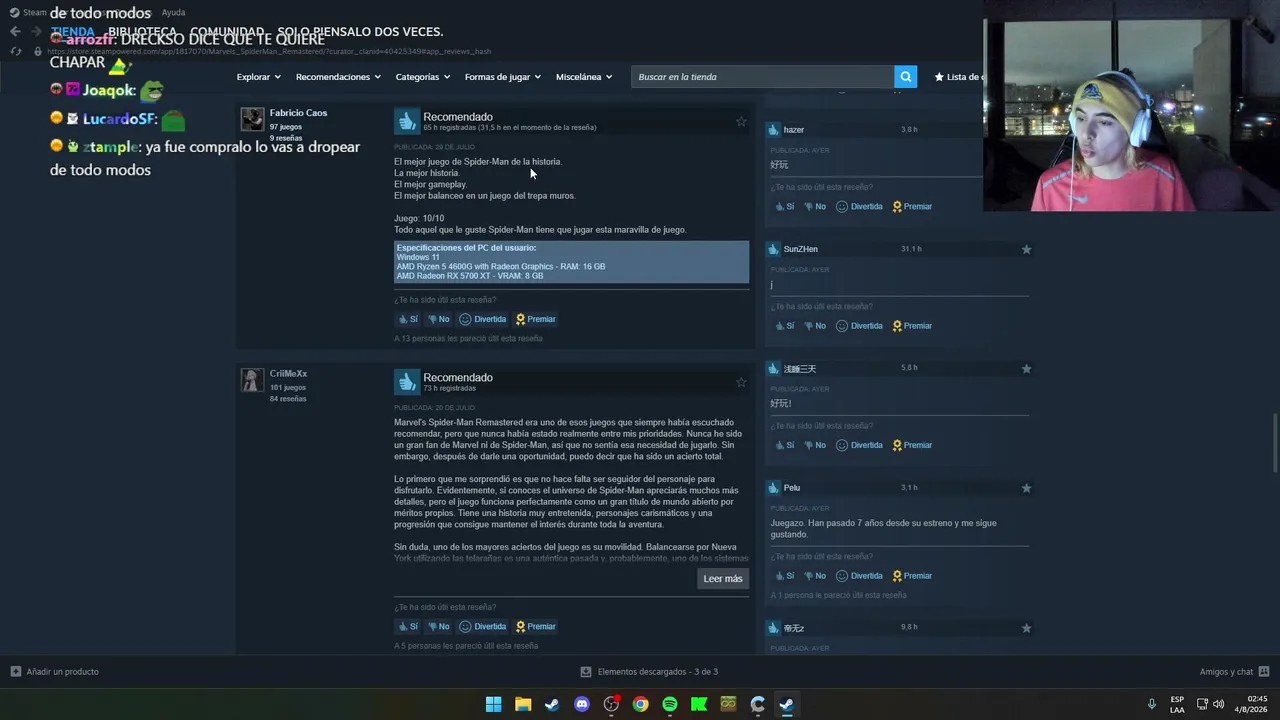Mark CriiMeXx's review as Divertida
Screen dimensions: 1280x720
(x=483, y=627)
